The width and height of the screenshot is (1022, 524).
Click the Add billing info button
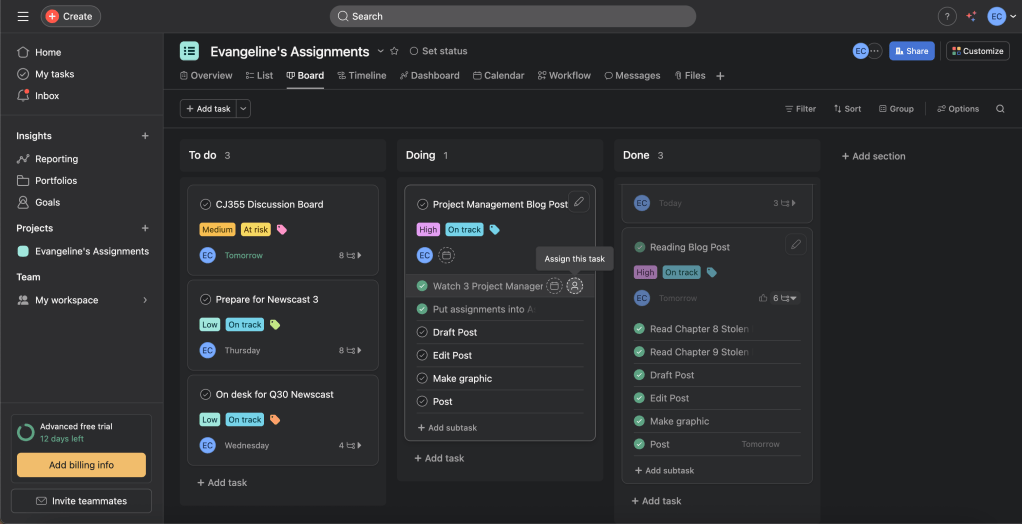[x=81, y=465]
